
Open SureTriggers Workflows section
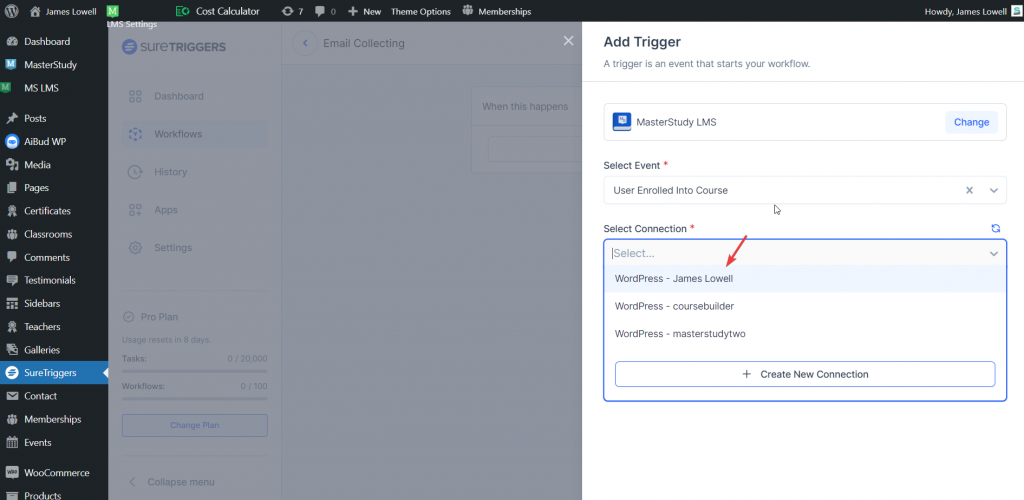point(194,134)
